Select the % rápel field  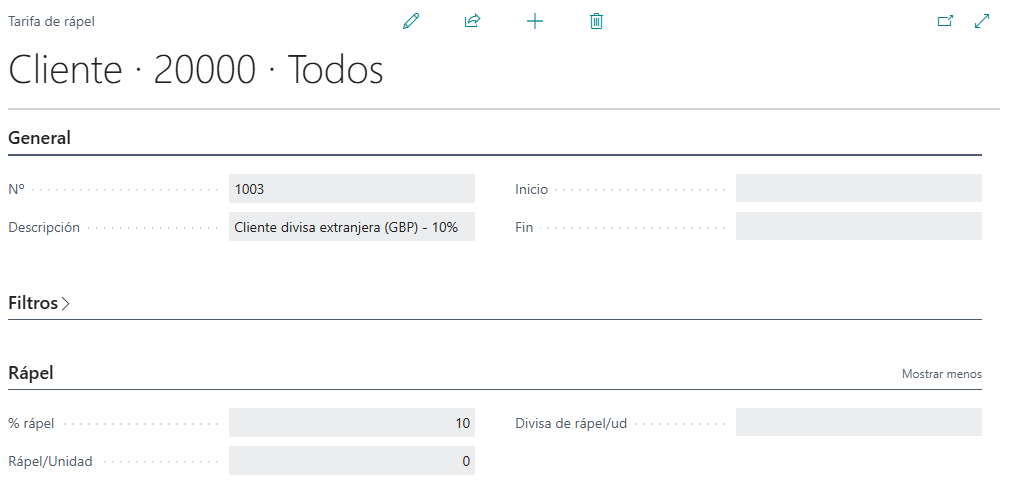click(x=351, y=423)
